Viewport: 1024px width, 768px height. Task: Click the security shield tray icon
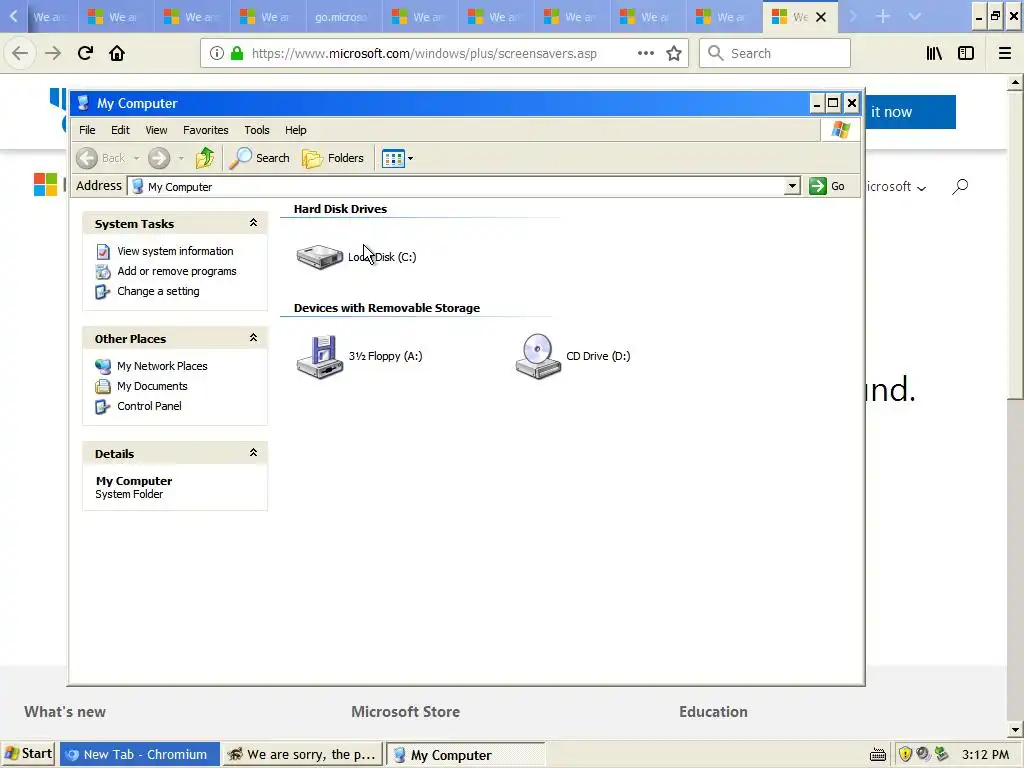point(905,754)
